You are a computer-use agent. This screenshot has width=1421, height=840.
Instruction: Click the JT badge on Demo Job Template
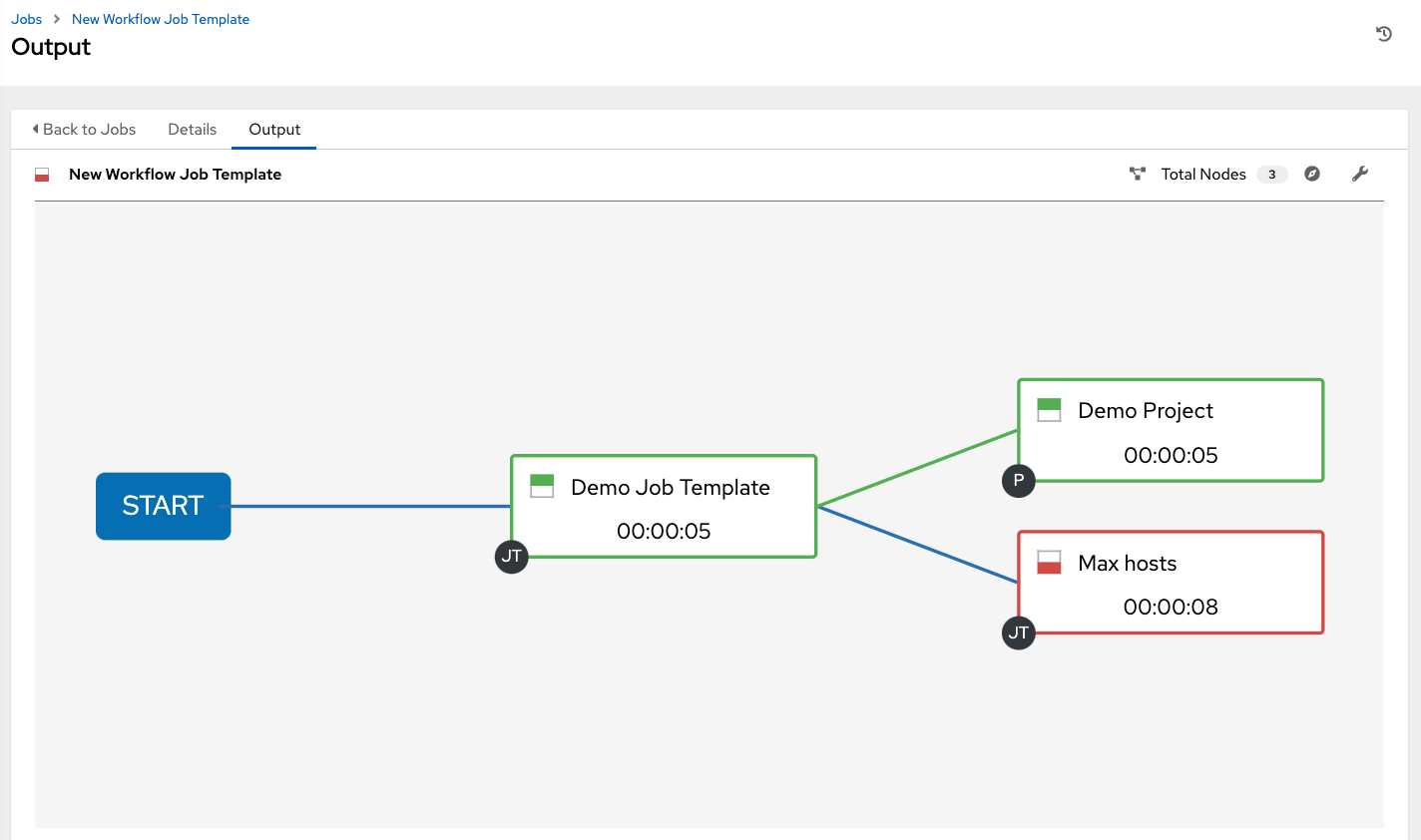511,557
